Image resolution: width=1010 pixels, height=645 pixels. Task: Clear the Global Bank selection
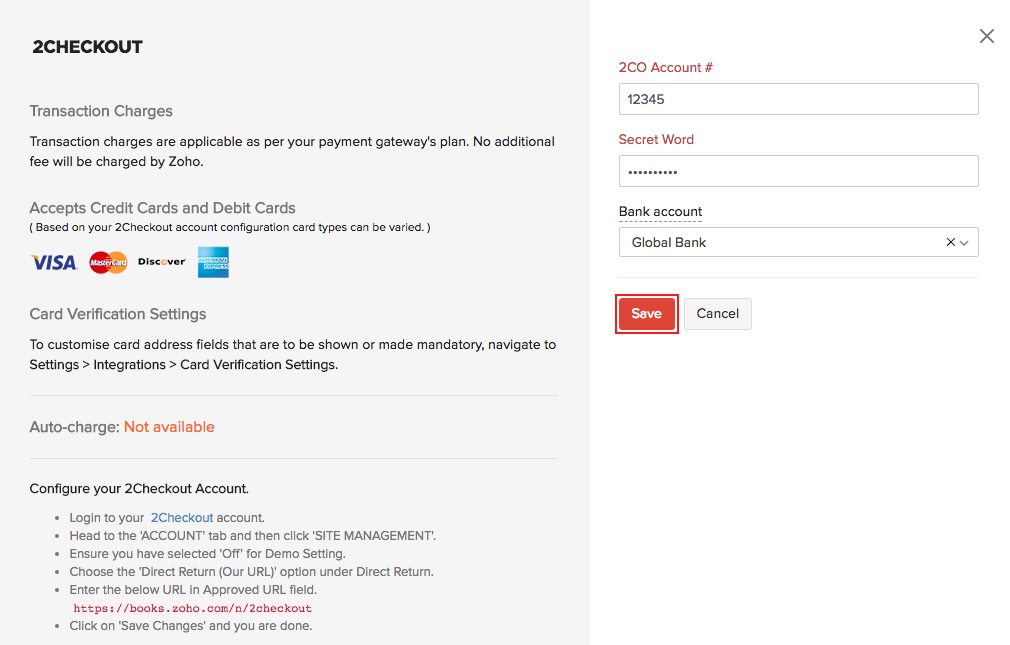(x=950, y=242)
